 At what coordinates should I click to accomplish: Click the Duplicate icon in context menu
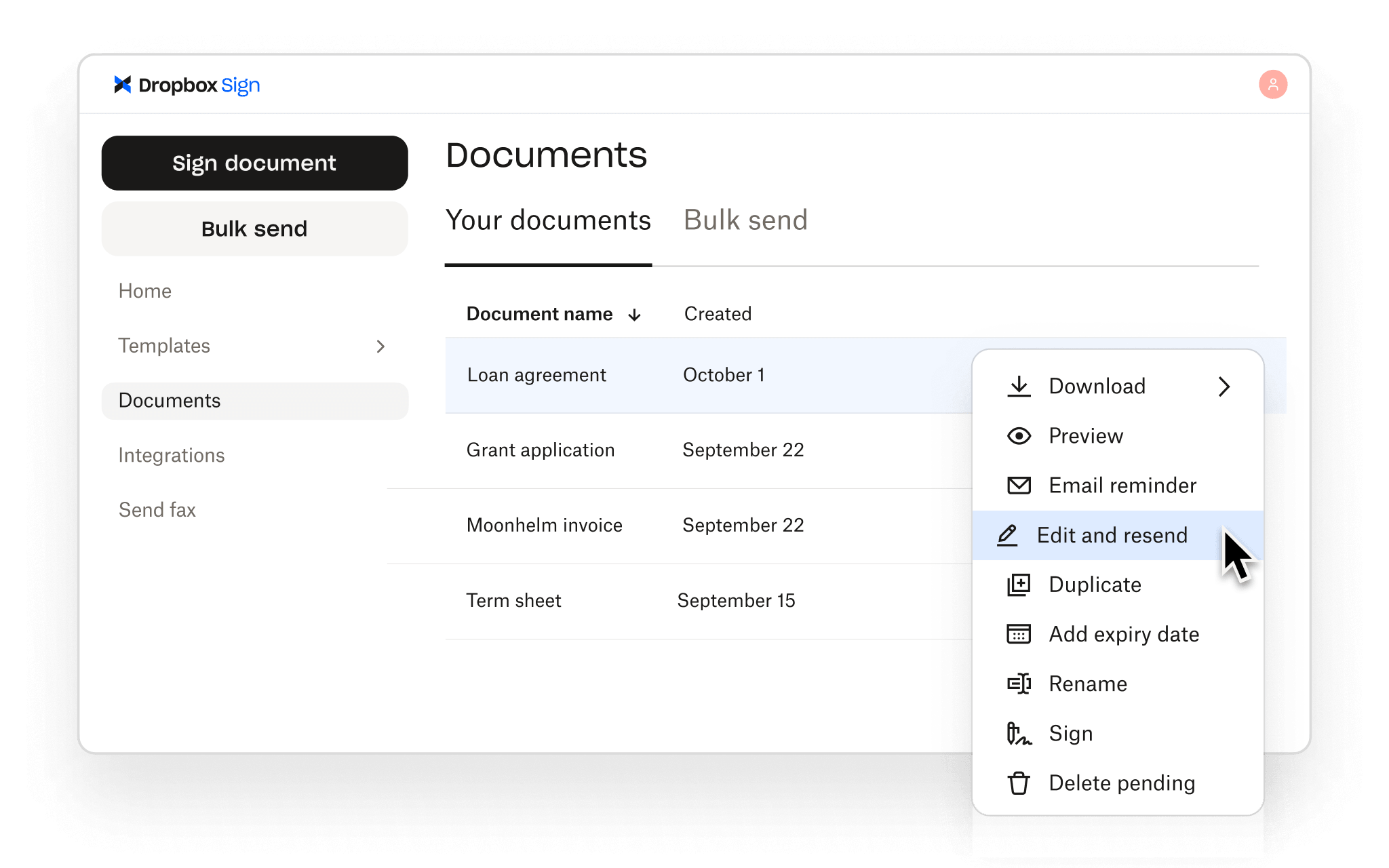(1019, 585)
